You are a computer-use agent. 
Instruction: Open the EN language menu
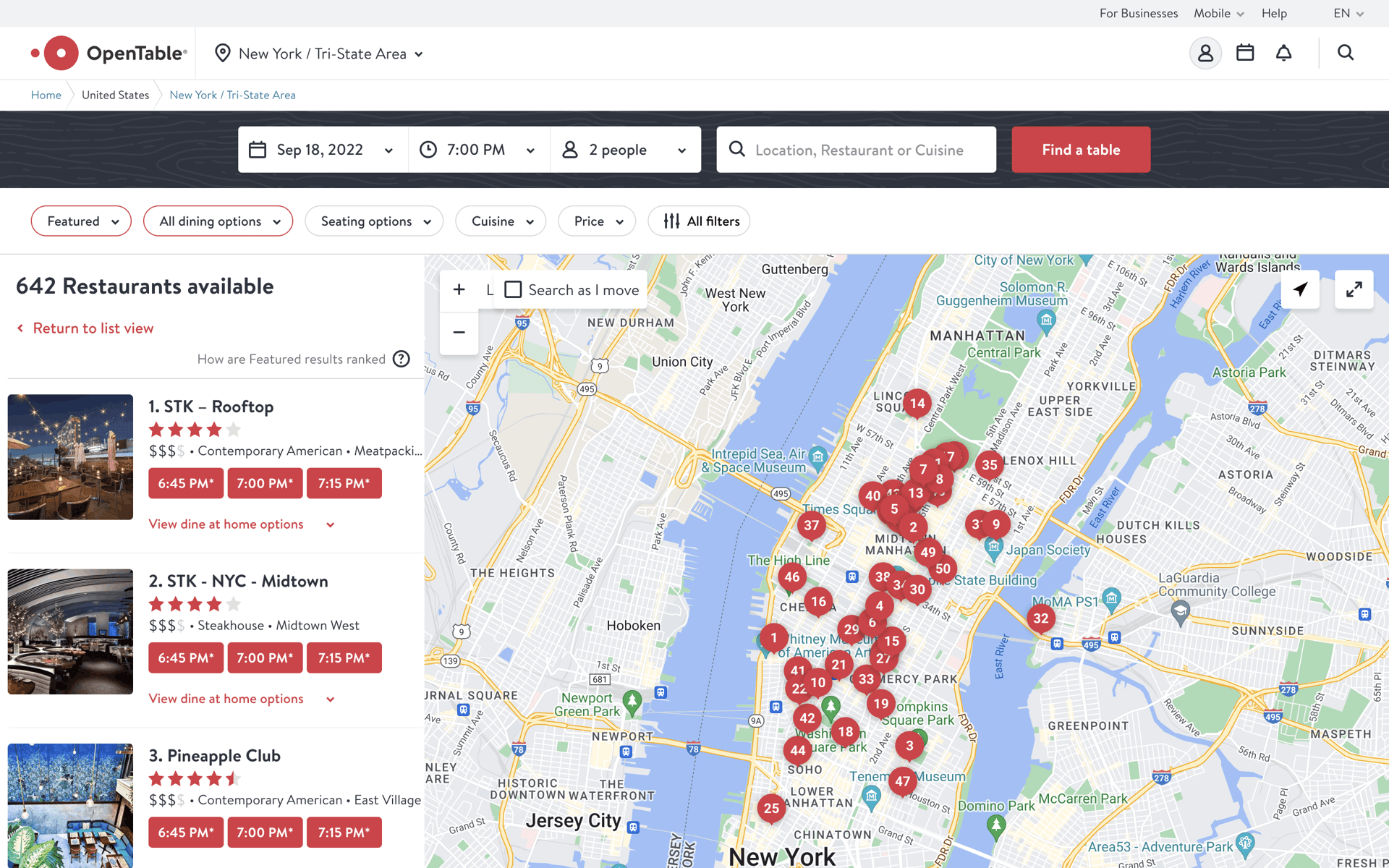(1348, 13)
